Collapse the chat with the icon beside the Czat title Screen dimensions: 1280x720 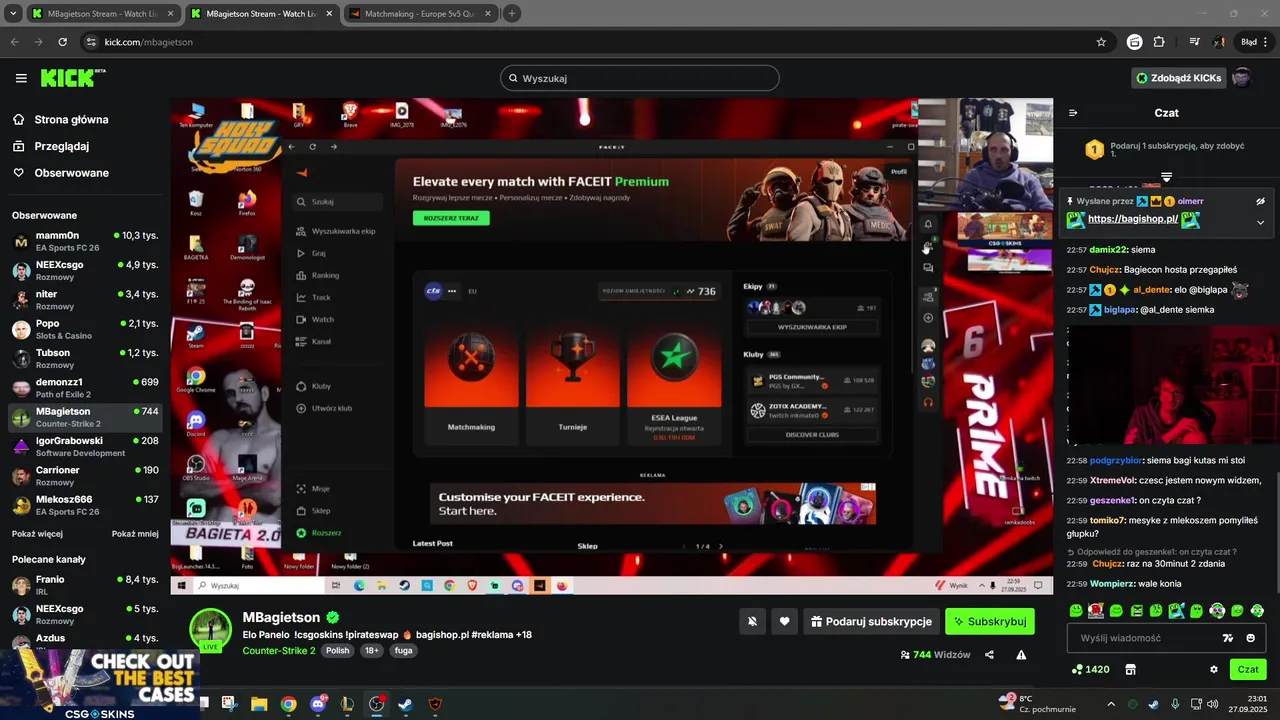(1073, 113)
